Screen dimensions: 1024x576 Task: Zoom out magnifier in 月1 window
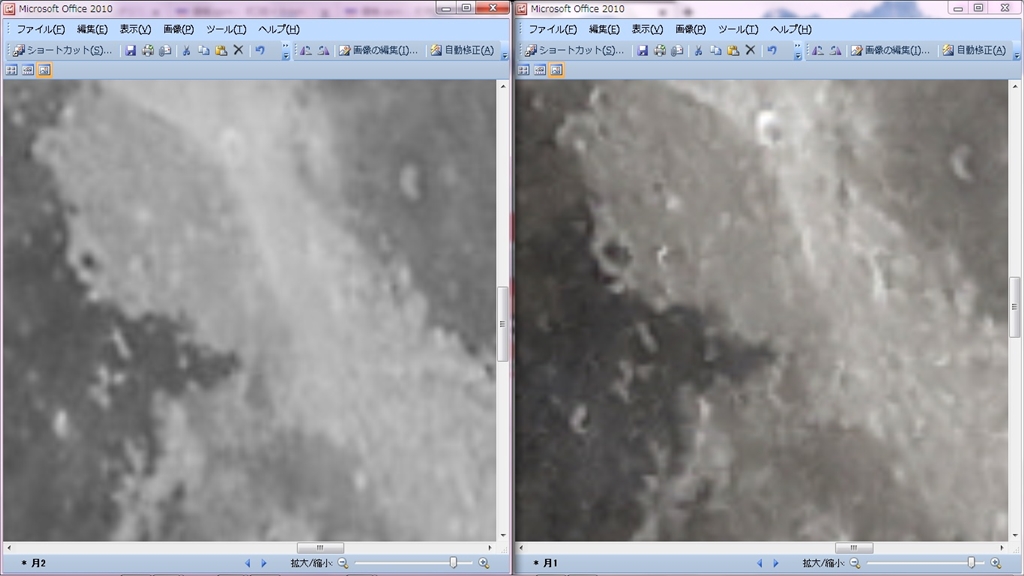(x=855, y=563)
